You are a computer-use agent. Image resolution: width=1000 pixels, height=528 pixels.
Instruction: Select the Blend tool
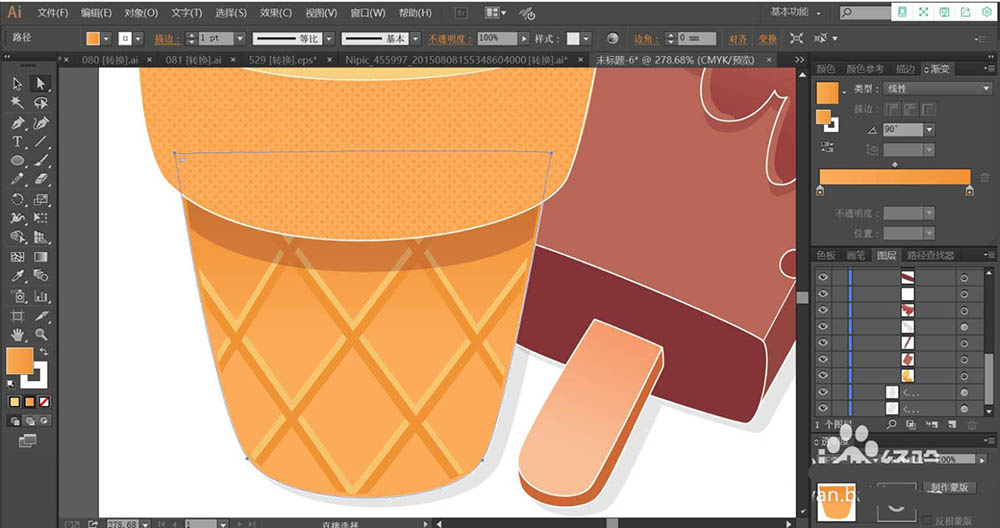[x=41, y=276]
